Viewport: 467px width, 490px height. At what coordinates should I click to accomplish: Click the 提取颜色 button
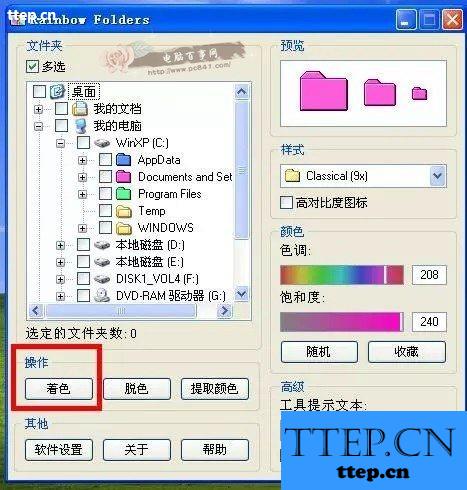215,388
